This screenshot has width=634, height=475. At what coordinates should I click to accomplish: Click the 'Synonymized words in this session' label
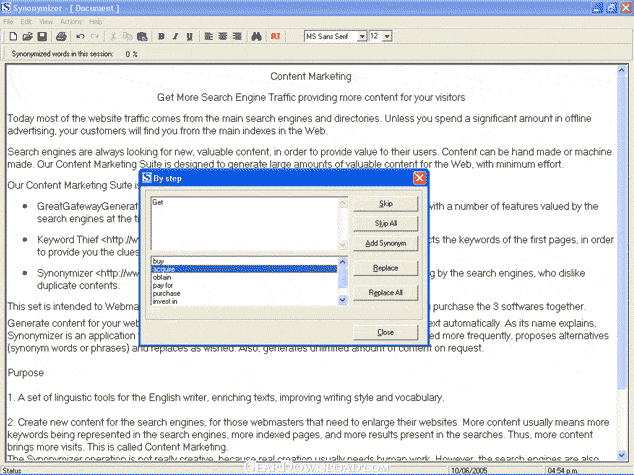(x=62, y=54)
